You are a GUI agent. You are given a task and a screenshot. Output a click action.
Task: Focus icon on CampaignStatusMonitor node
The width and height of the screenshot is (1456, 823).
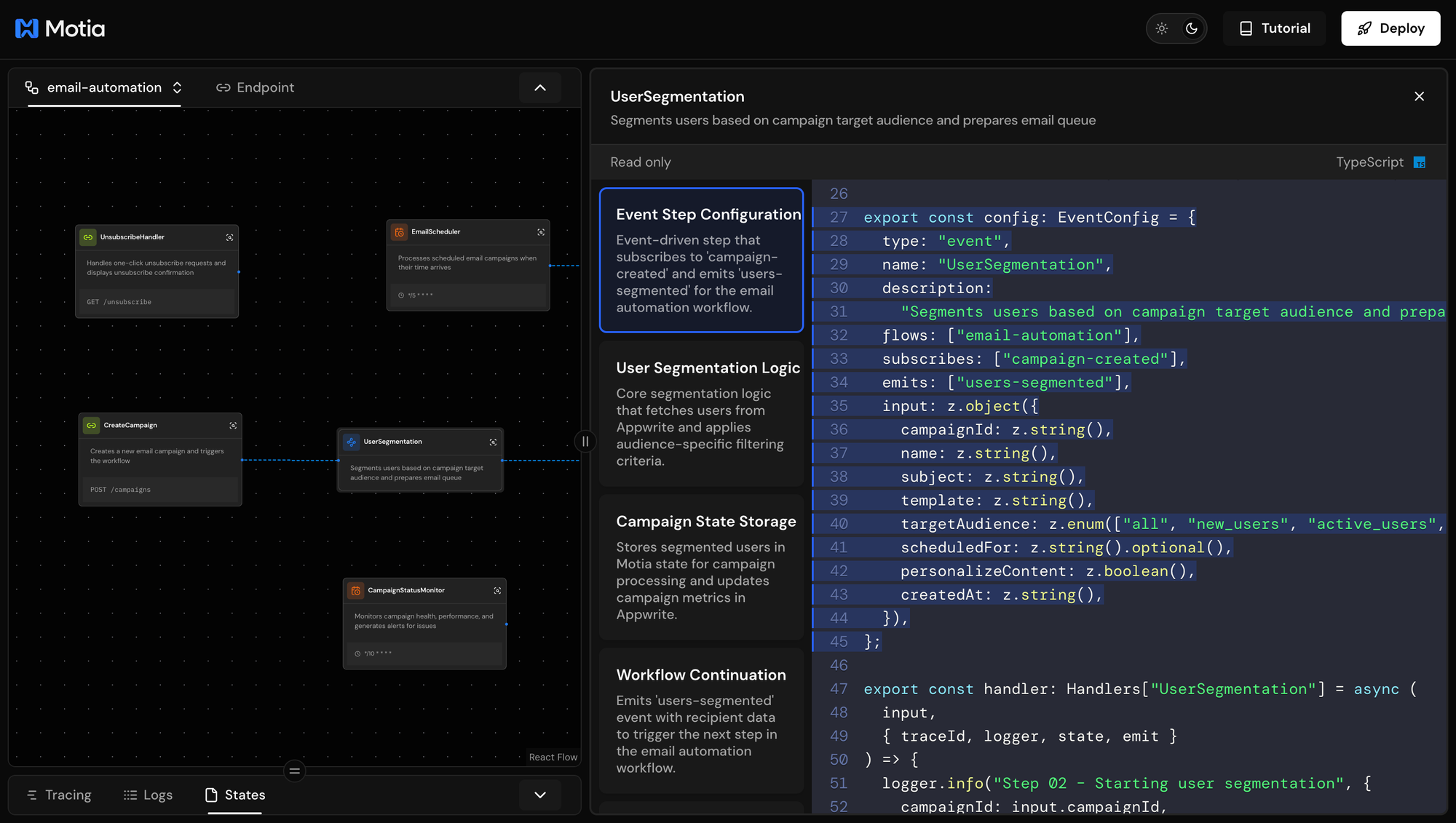[x=497, y=591]
